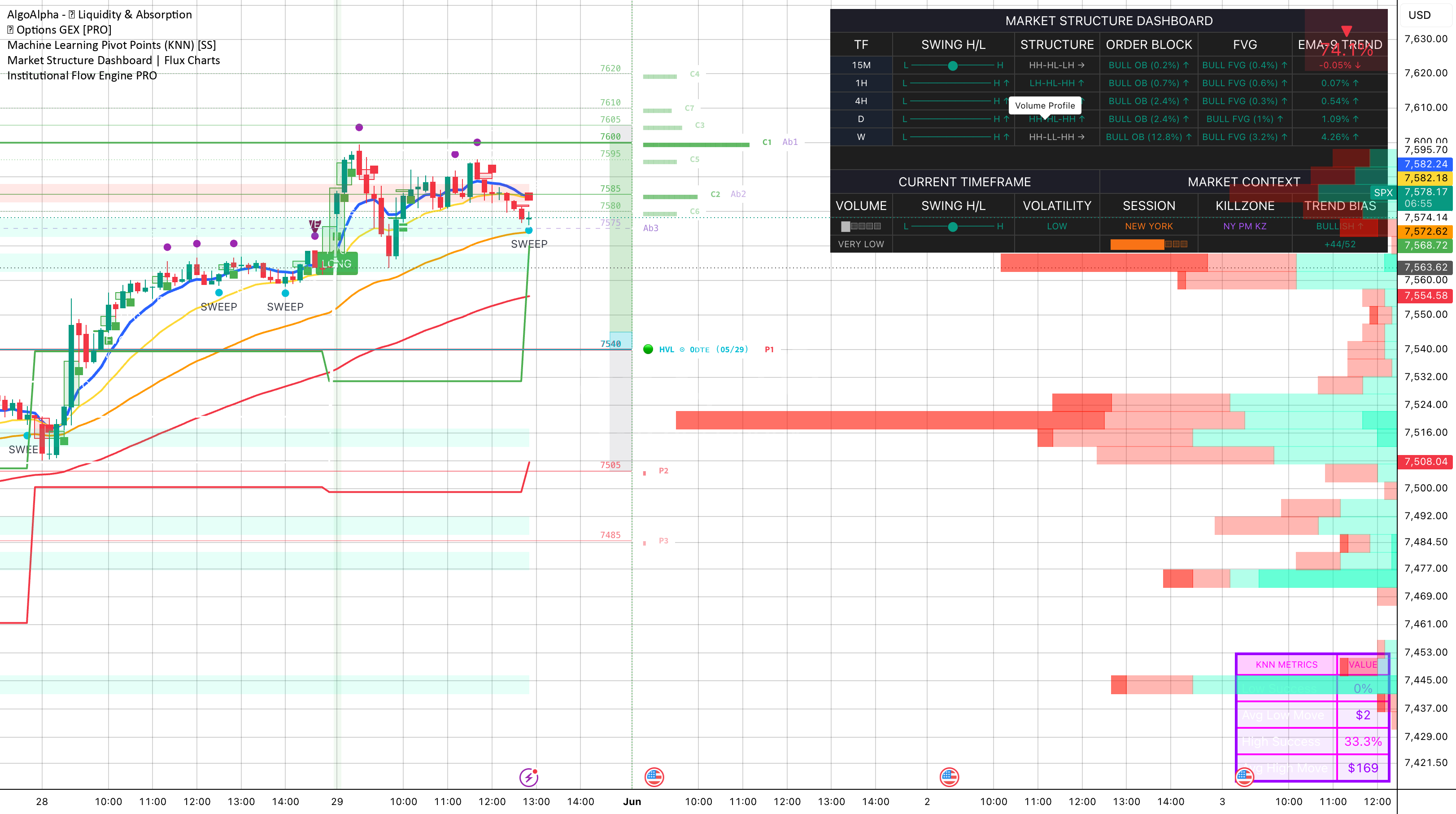Click the W row BULL OB (12.8%) cell
Image resolution: width=1456 pixels, height=814 pixels.
coord(1149,137)
